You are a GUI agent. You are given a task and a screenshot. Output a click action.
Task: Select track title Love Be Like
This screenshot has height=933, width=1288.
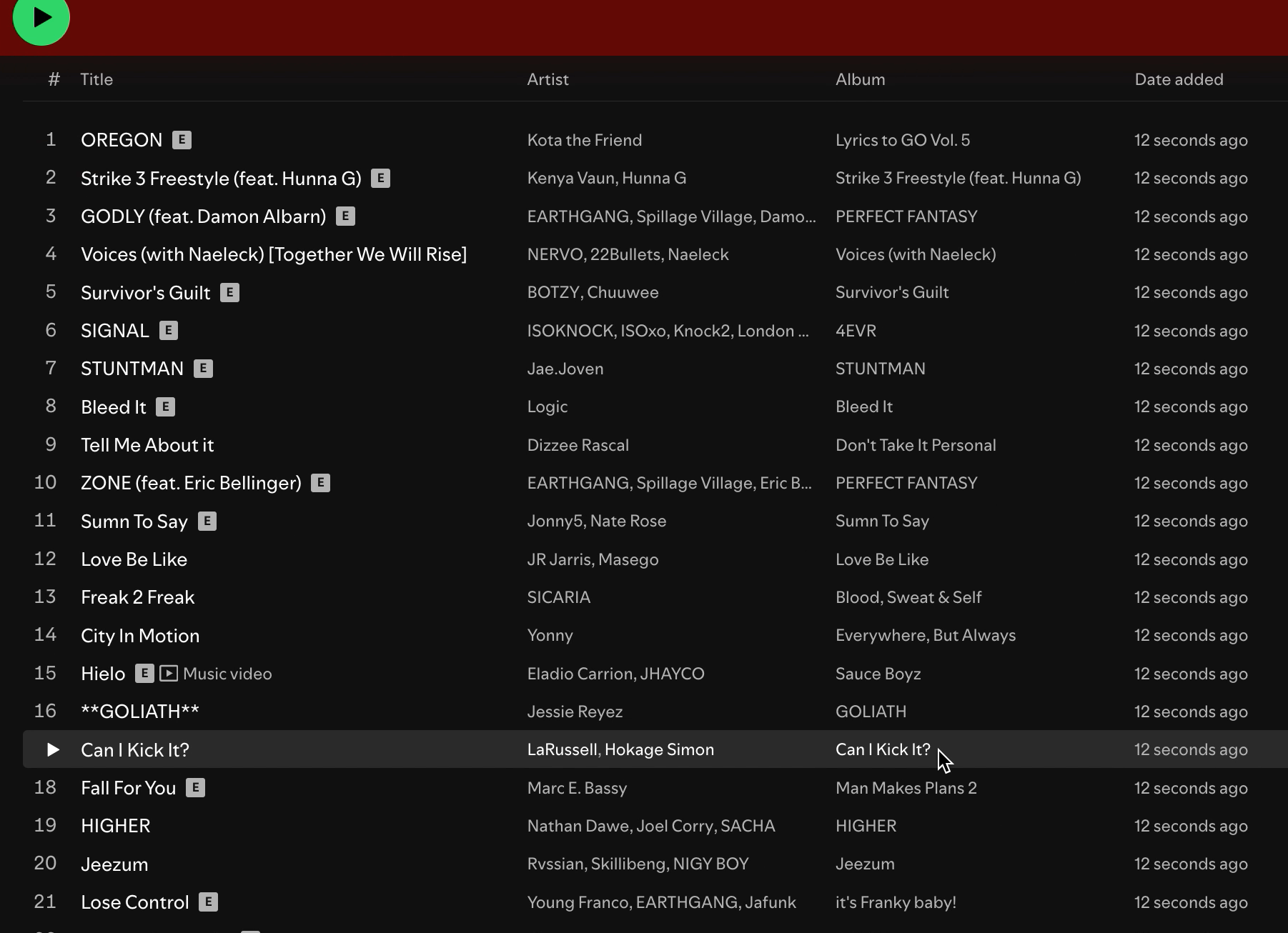[134, 559]
